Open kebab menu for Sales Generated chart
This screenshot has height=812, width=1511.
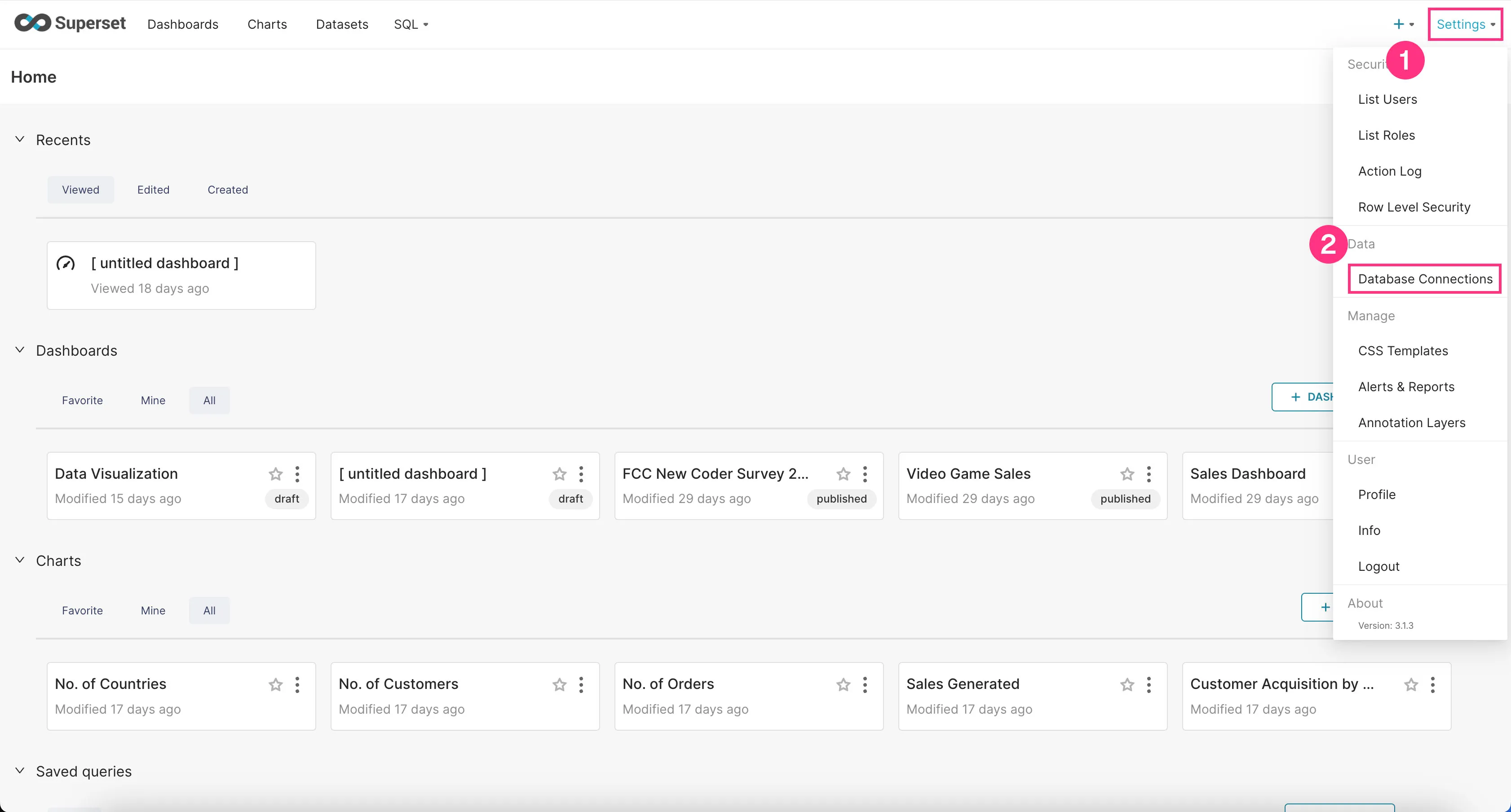(x=1149, y=684)
